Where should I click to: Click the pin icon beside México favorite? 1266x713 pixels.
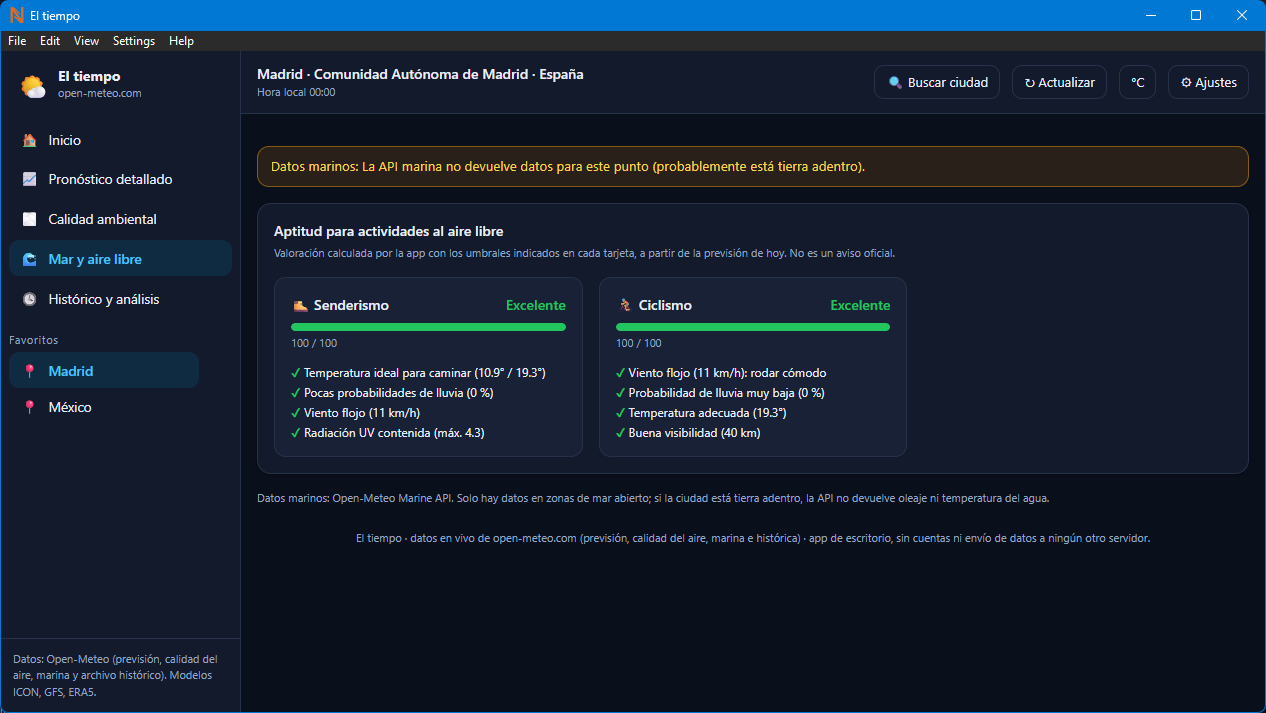[30, 408]
